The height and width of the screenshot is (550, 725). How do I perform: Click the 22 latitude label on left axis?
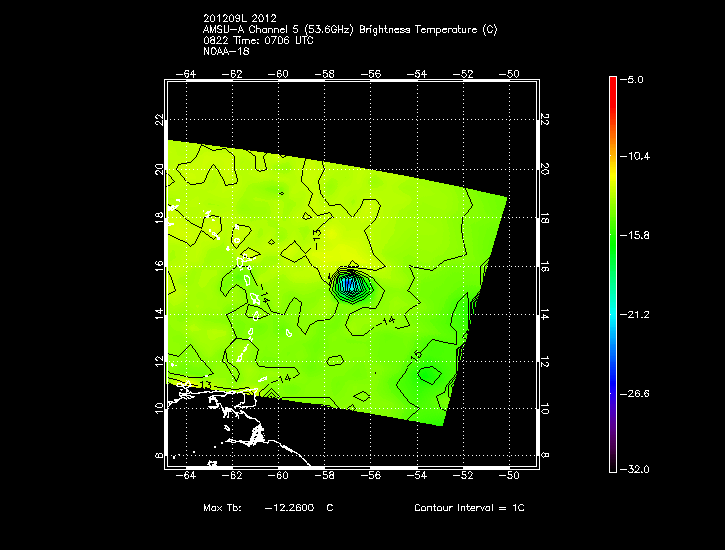[159, 118]
